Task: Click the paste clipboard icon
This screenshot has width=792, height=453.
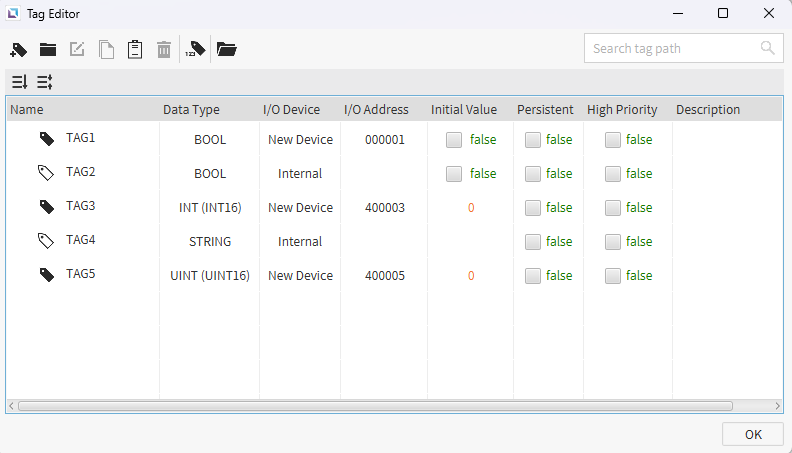Action: (x=135, y=49)
